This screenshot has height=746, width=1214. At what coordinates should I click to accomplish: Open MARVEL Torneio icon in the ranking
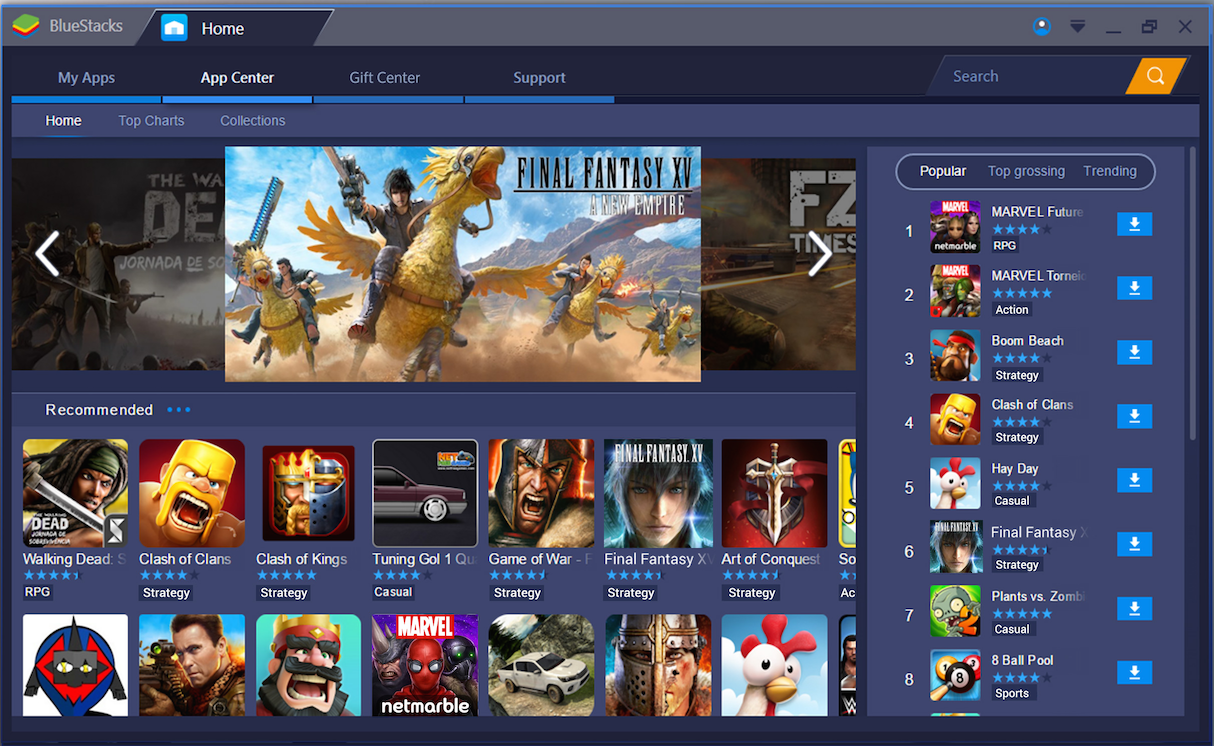(955, 290)
